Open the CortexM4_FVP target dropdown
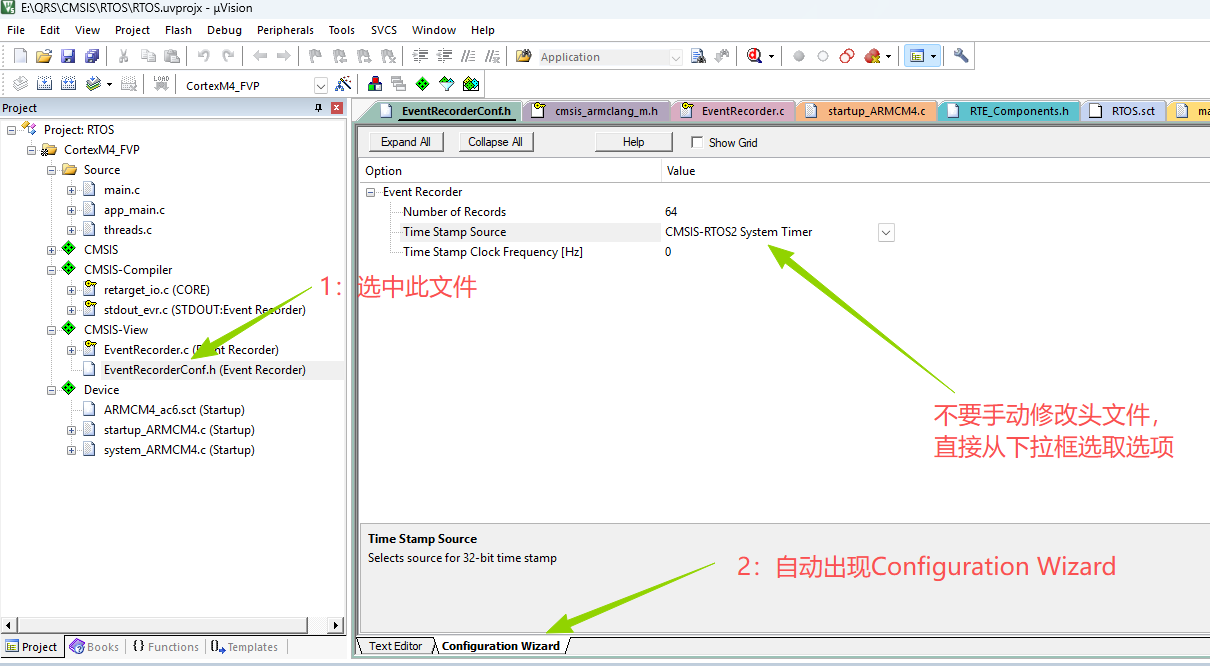 coord(320,86)
